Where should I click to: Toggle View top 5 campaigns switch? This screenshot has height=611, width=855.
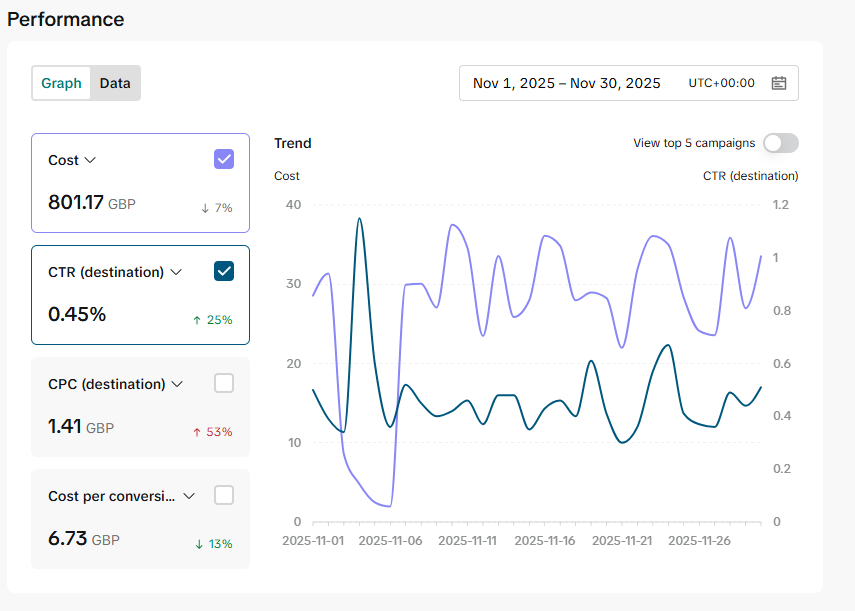[x=780, y=143]
